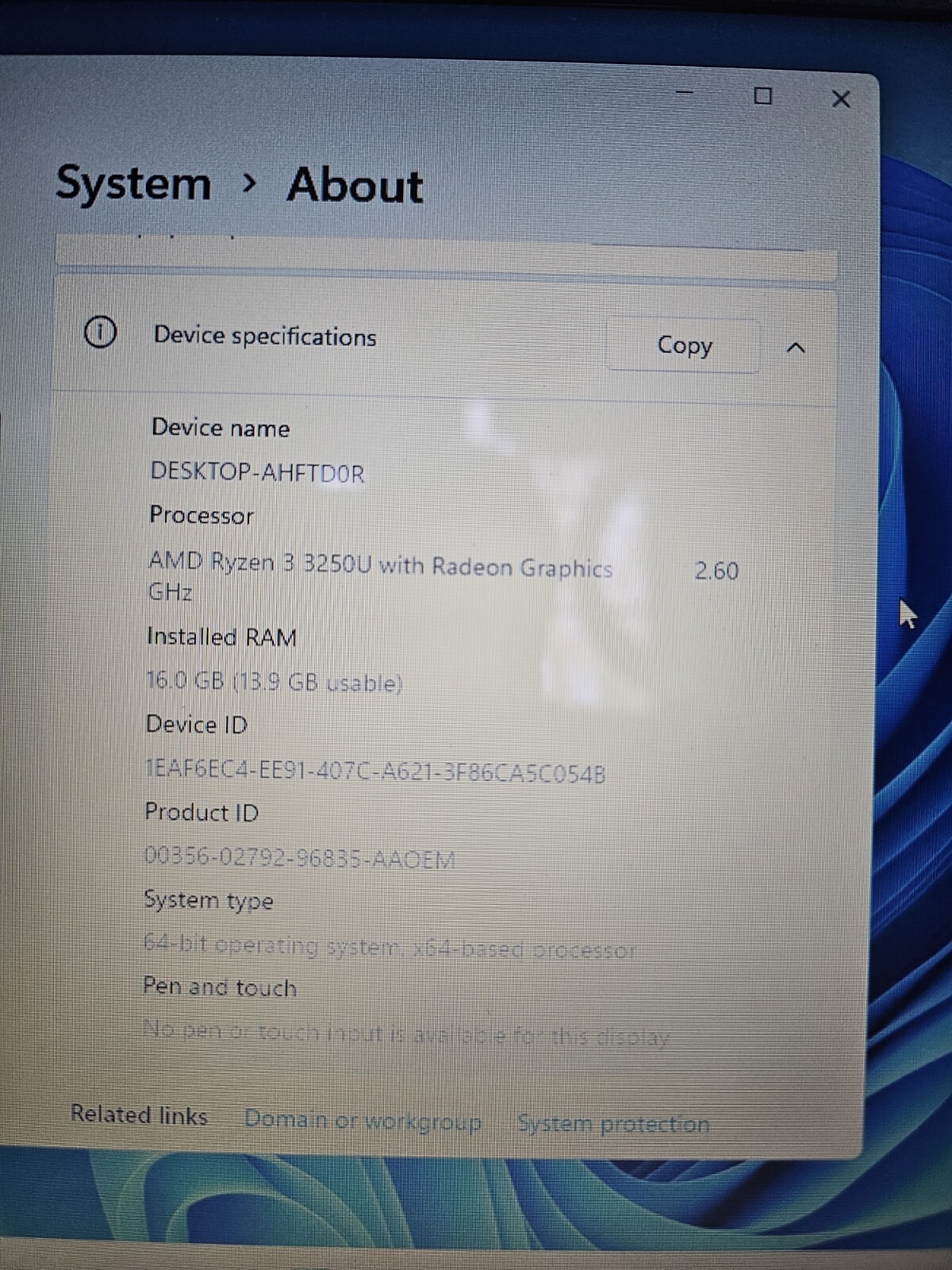Close the Settings window
952x1270 pixels.
(x=841, y=99)
